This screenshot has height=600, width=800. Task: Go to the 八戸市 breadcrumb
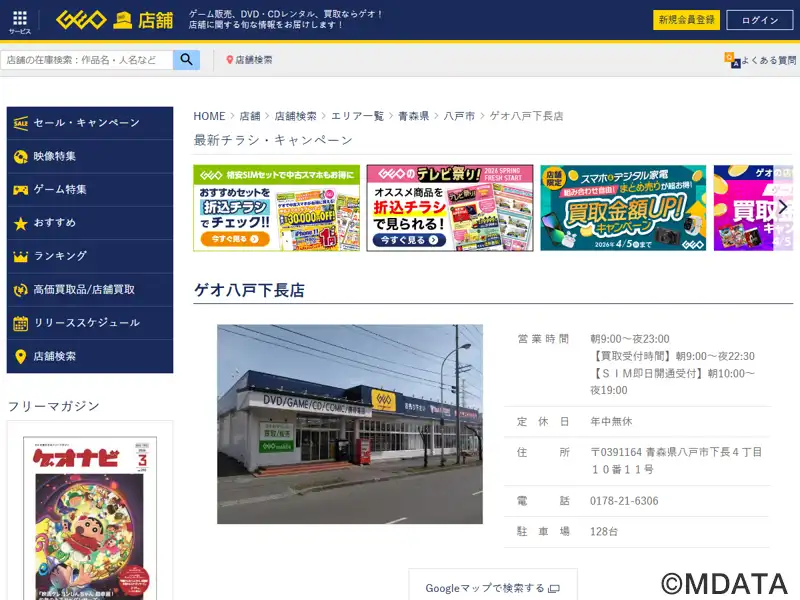pyautogui.click(x=459, y=116)
